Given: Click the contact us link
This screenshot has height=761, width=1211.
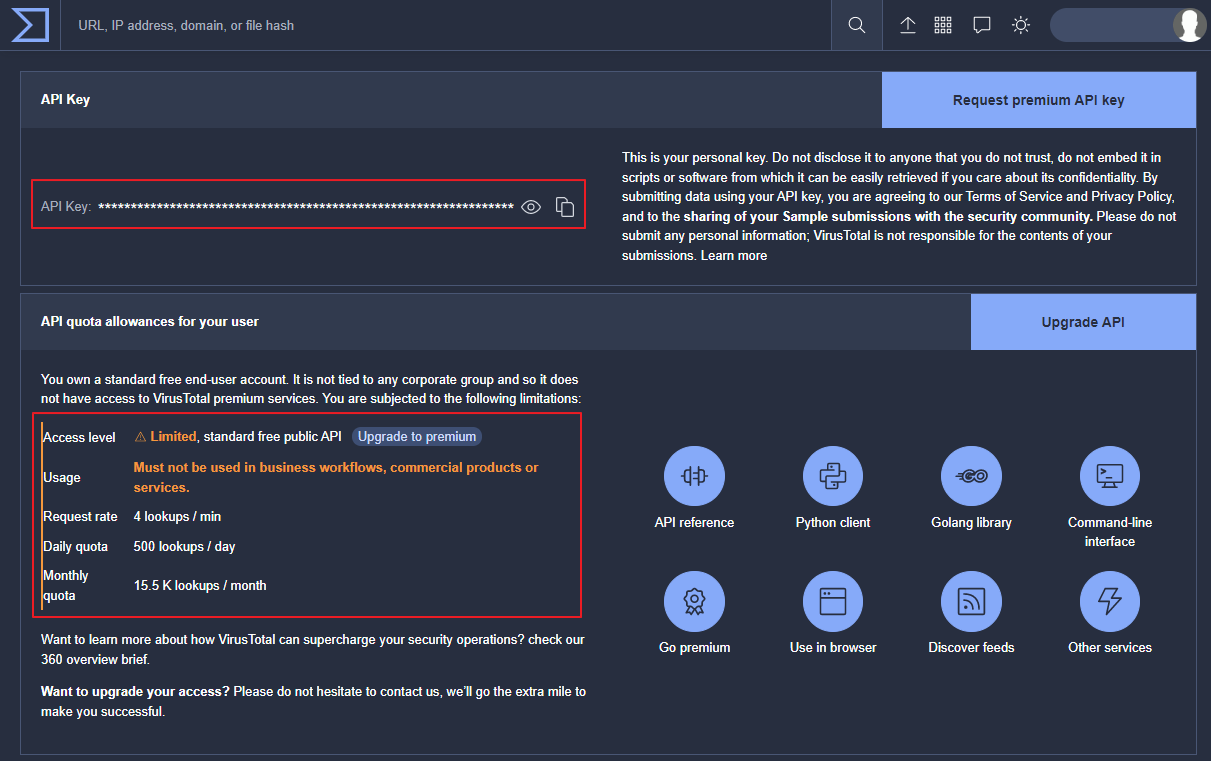Looking at the screenshot, I should [x=415, y=692].
